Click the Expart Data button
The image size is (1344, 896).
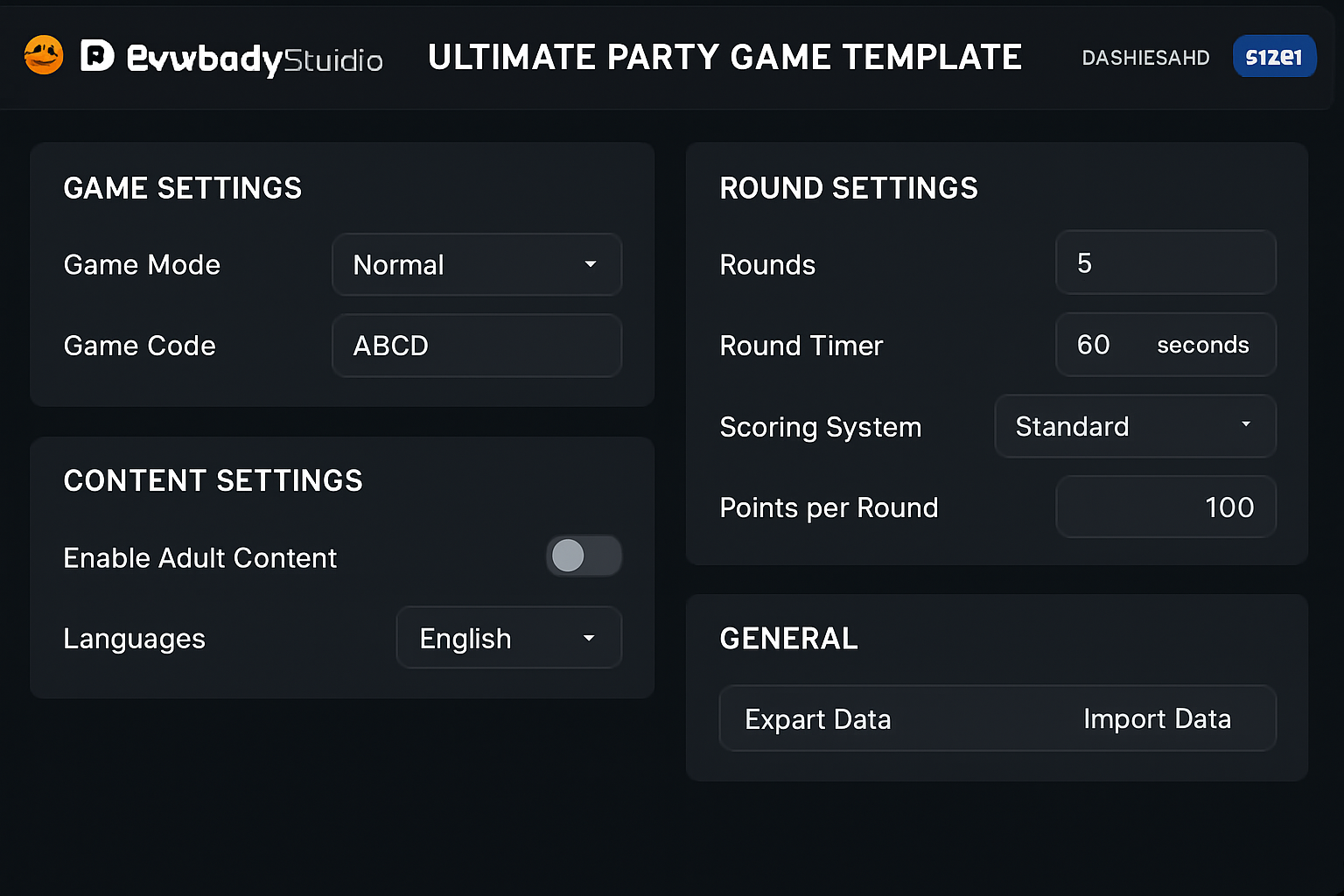point(817,719)
